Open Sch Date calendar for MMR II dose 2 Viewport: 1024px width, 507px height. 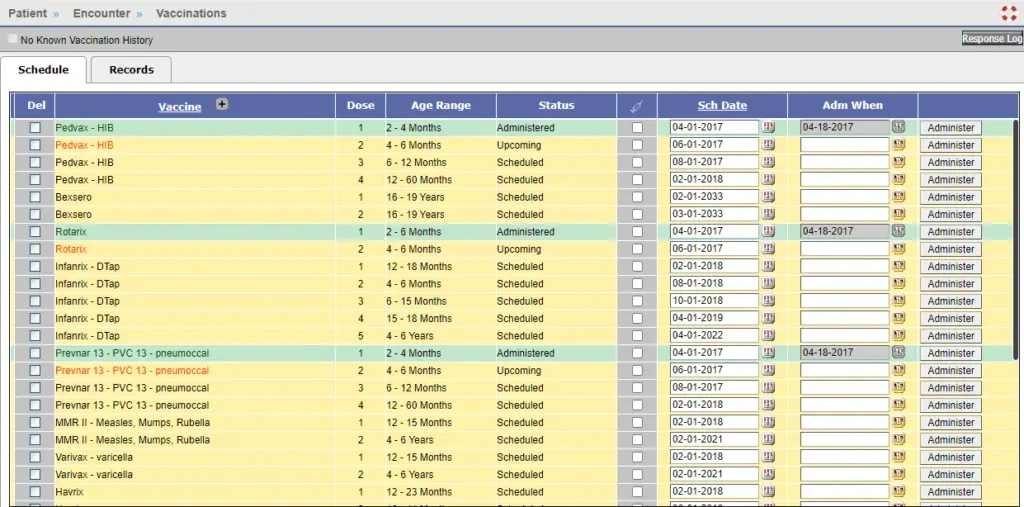point(768,440)
